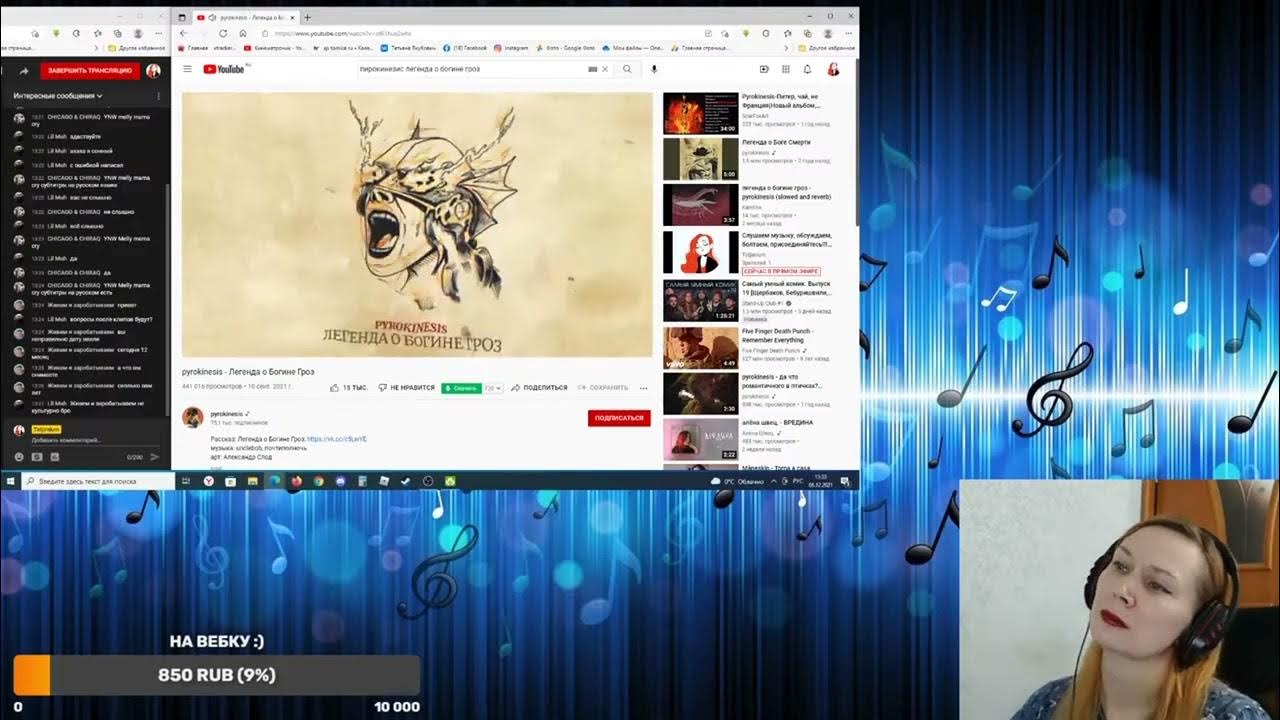The height and width of the screenshot is (720, 1280).
Task: Open the Google Фото bookmark
Action: pos(565,48)
